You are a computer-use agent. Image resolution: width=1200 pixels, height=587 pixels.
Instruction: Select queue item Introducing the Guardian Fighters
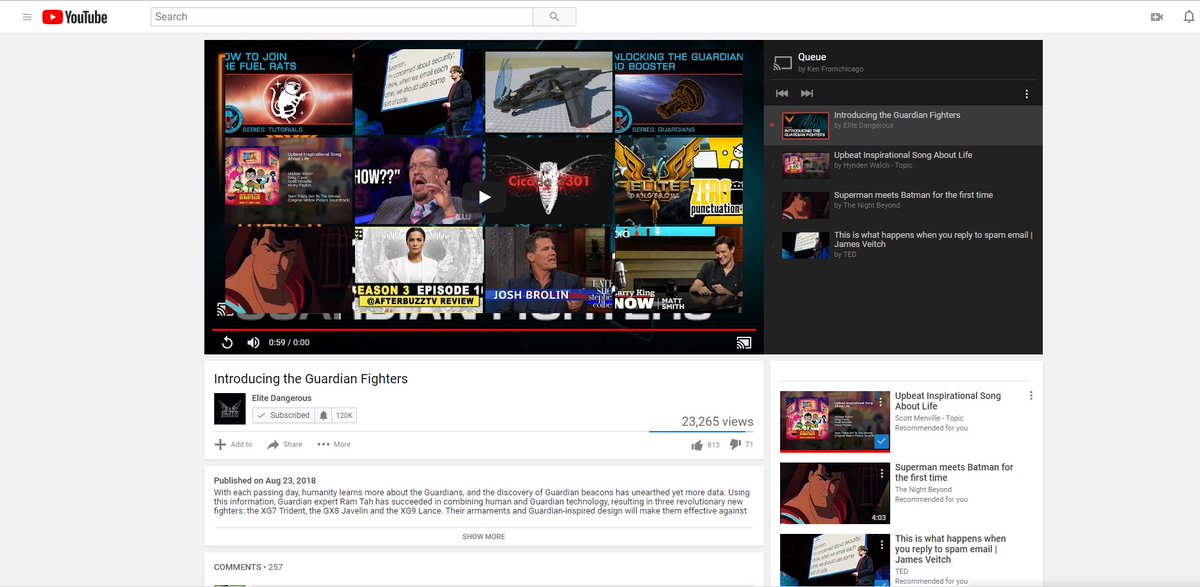click(903, 125)
